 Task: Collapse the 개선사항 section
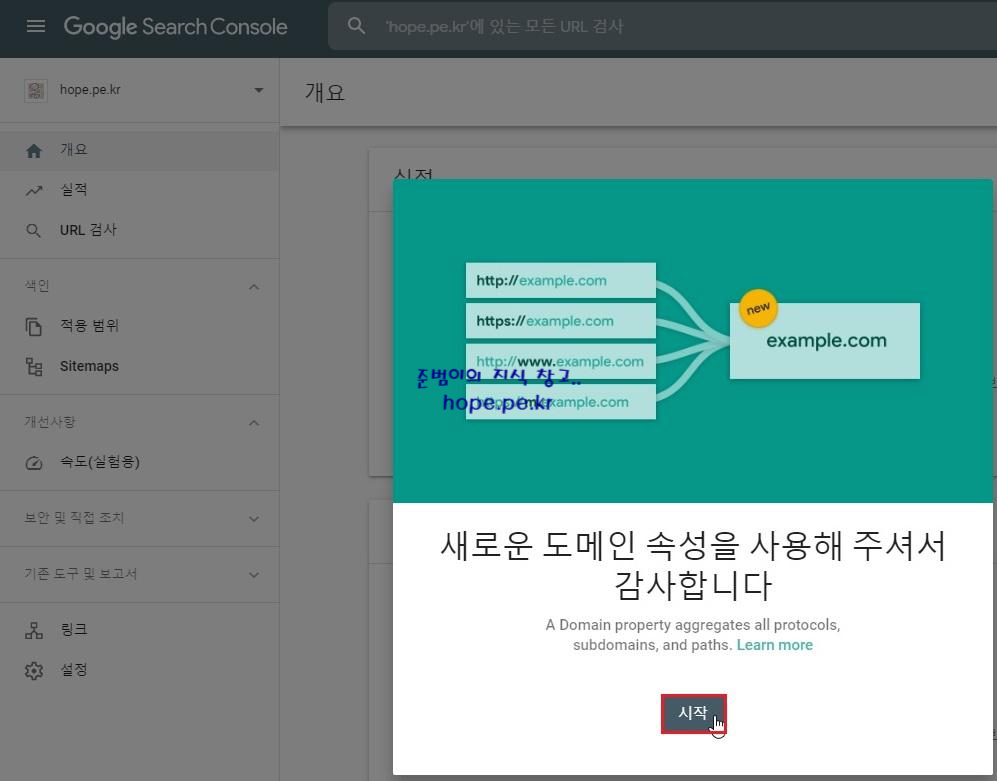pyautogui.click(x=254, y=423)
